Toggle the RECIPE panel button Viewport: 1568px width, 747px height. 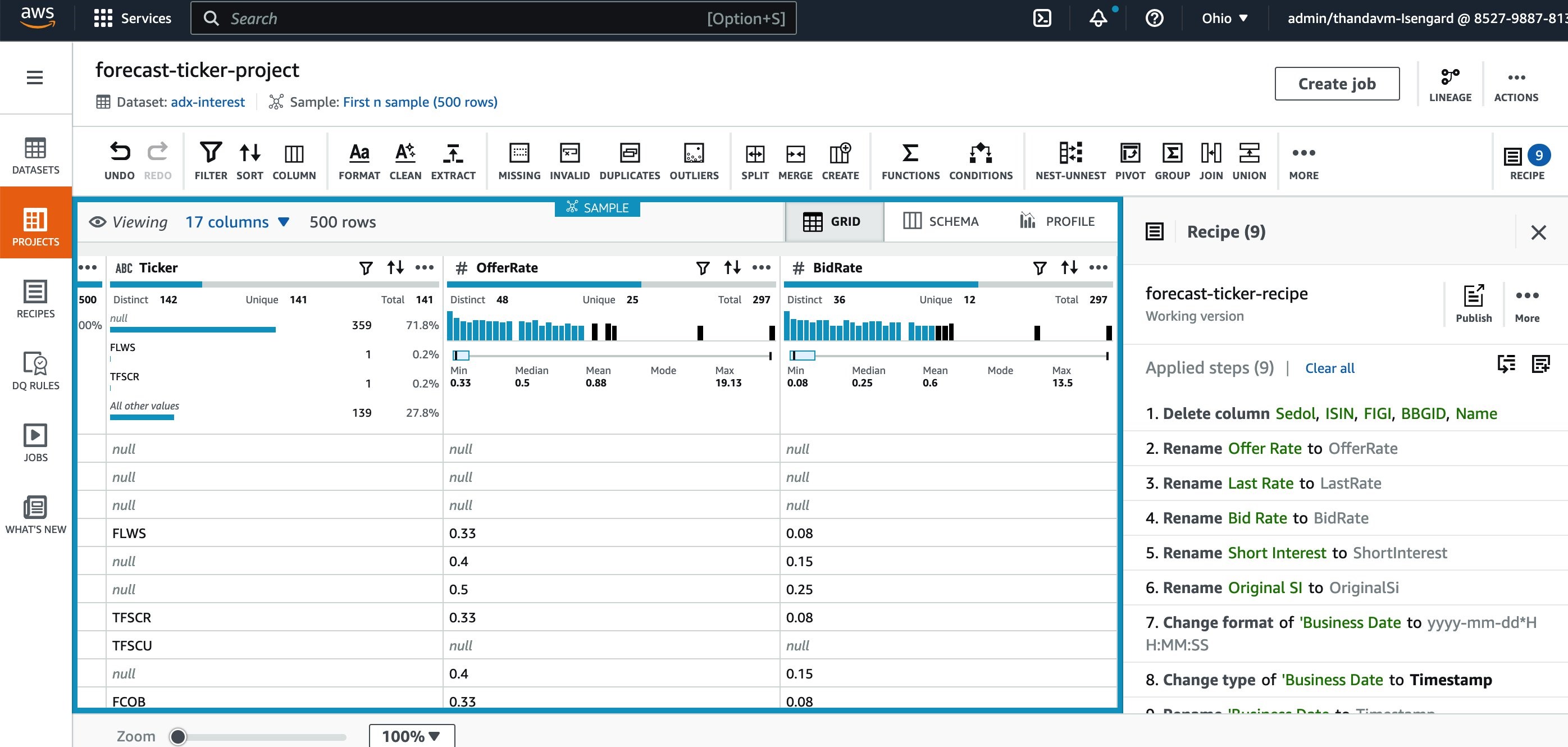coord(1526,162)
